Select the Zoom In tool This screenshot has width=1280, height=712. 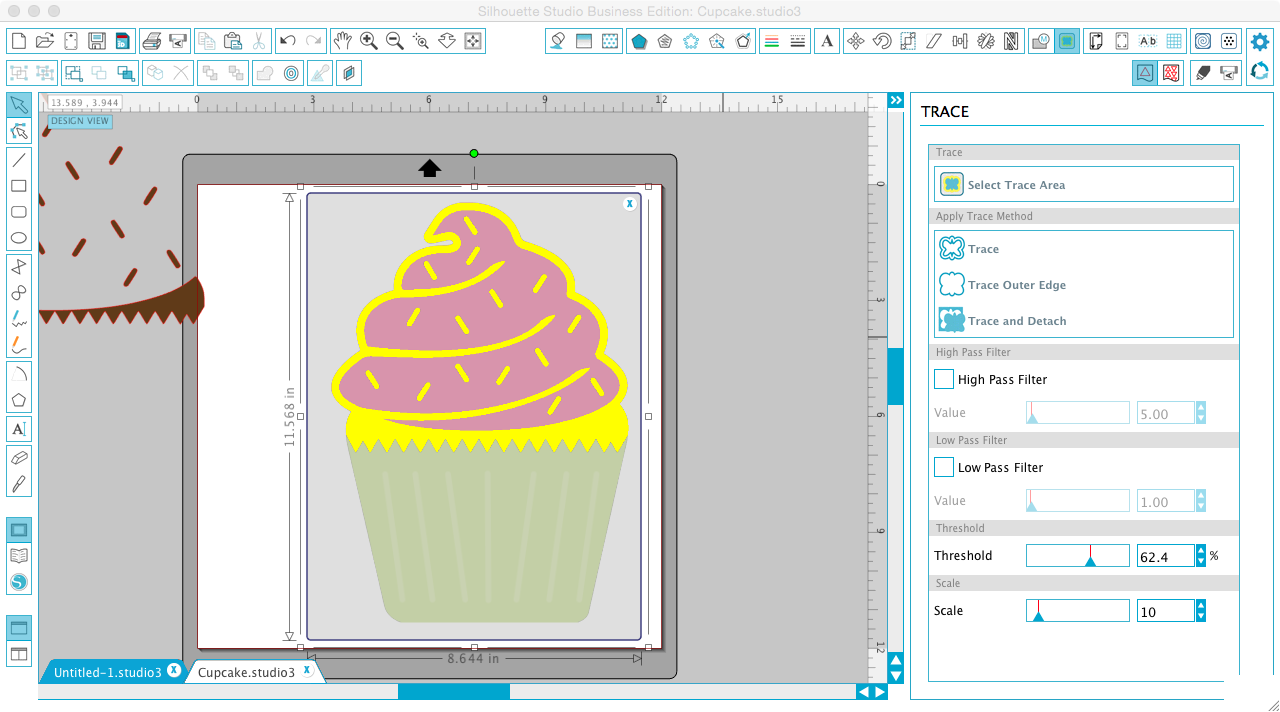[369, 41]
